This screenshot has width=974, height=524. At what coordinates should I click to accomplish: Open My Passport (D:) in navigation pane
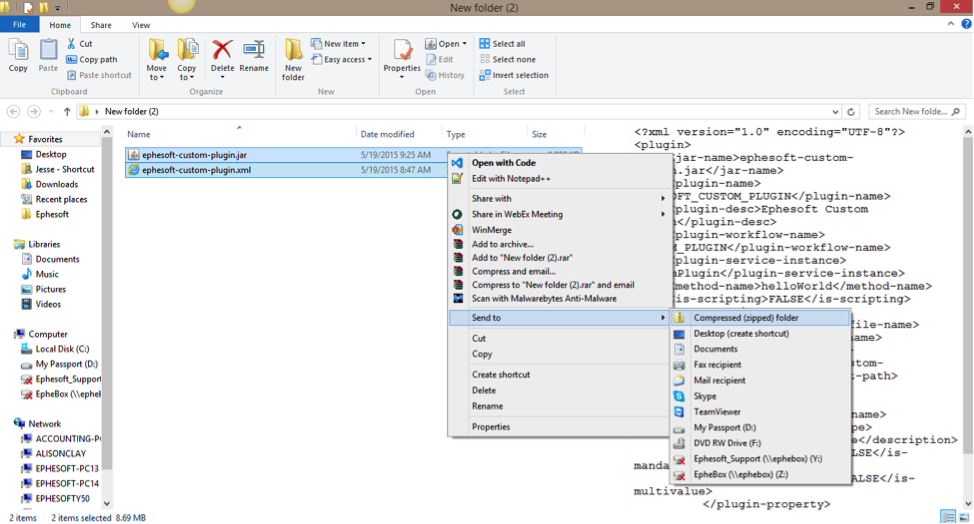[x=66, y=364]
